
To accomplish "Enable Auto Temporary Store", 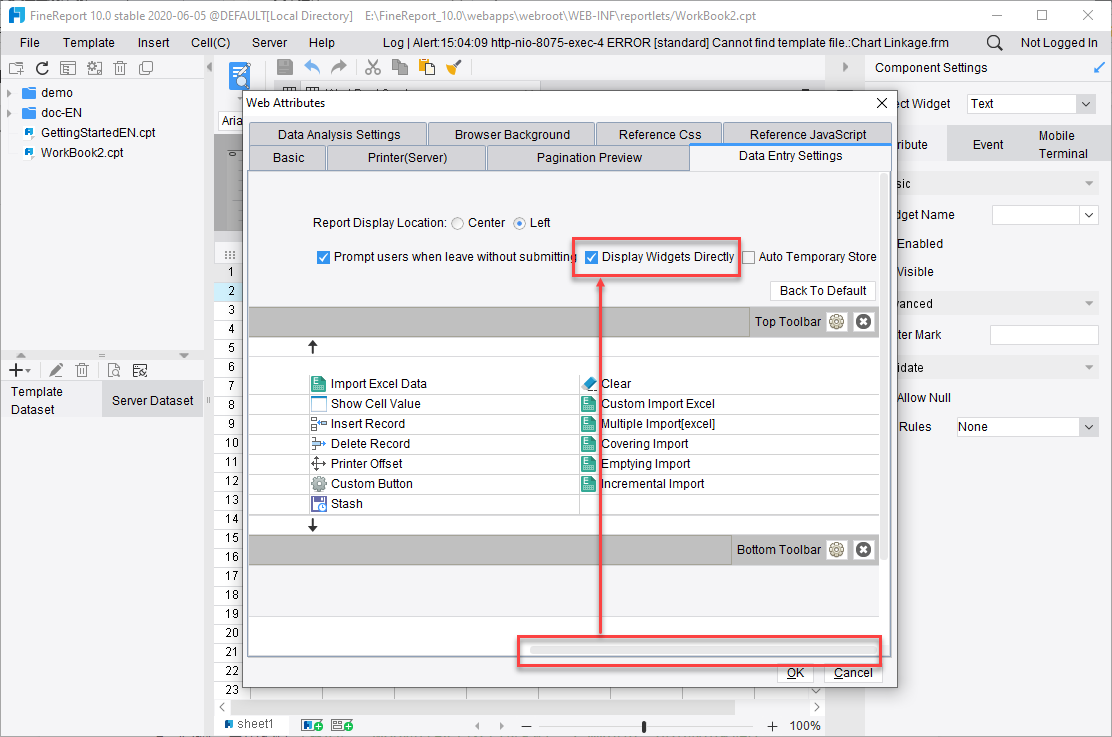I will pos(748,257).
